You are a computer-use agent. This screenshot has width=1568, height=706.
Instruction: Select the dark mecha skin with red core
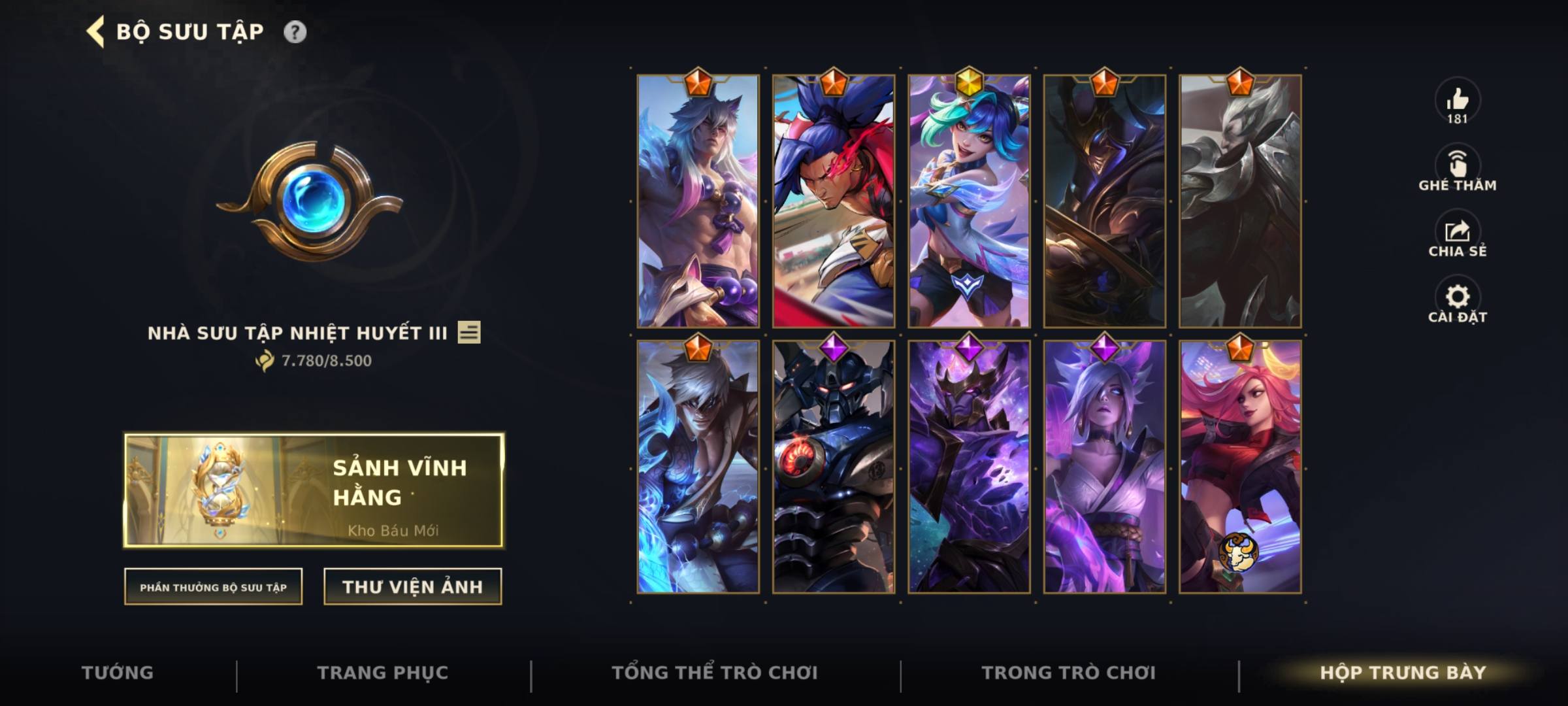pos(834,467)
